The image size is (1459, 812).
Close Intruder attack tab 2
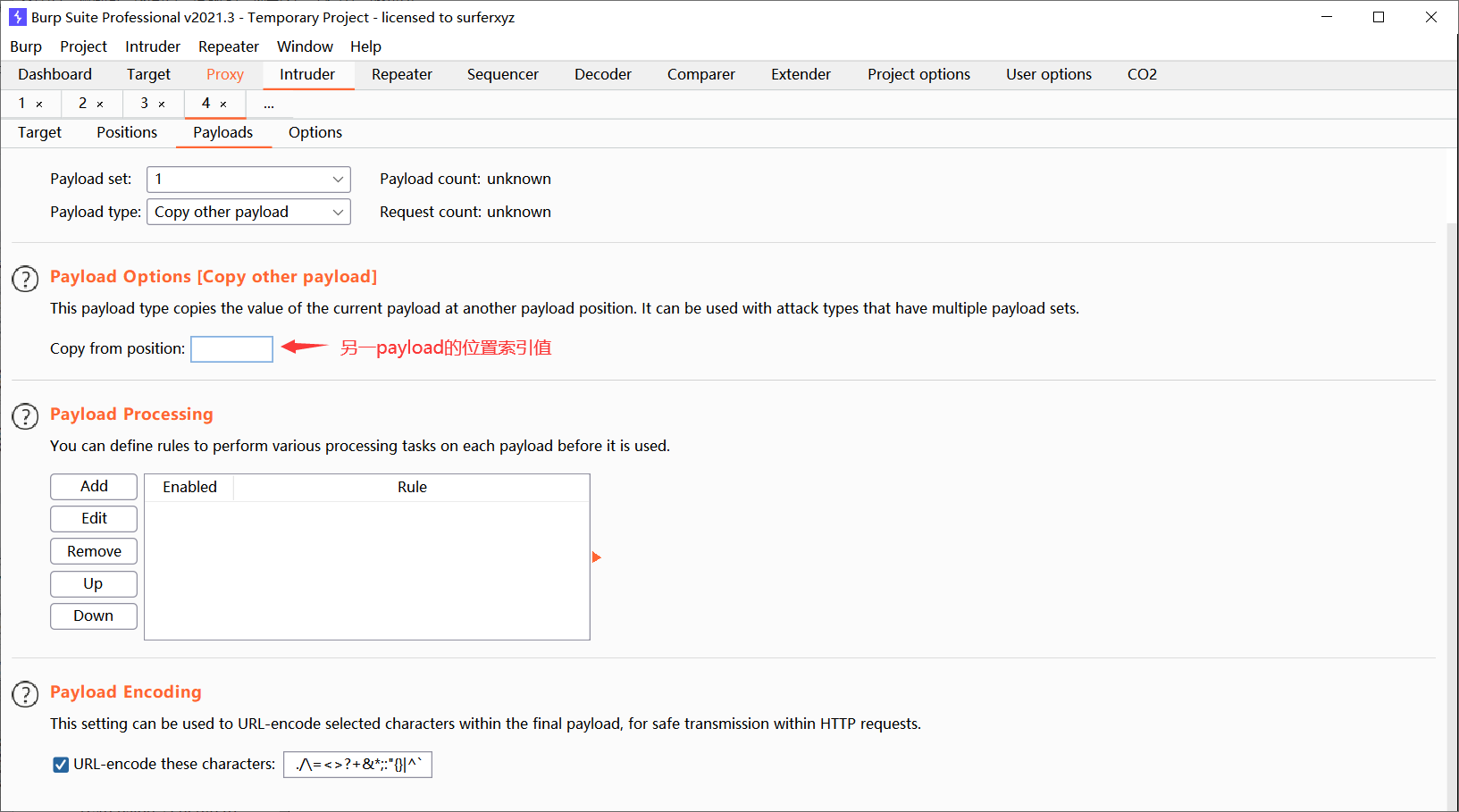tap(100, 105)
